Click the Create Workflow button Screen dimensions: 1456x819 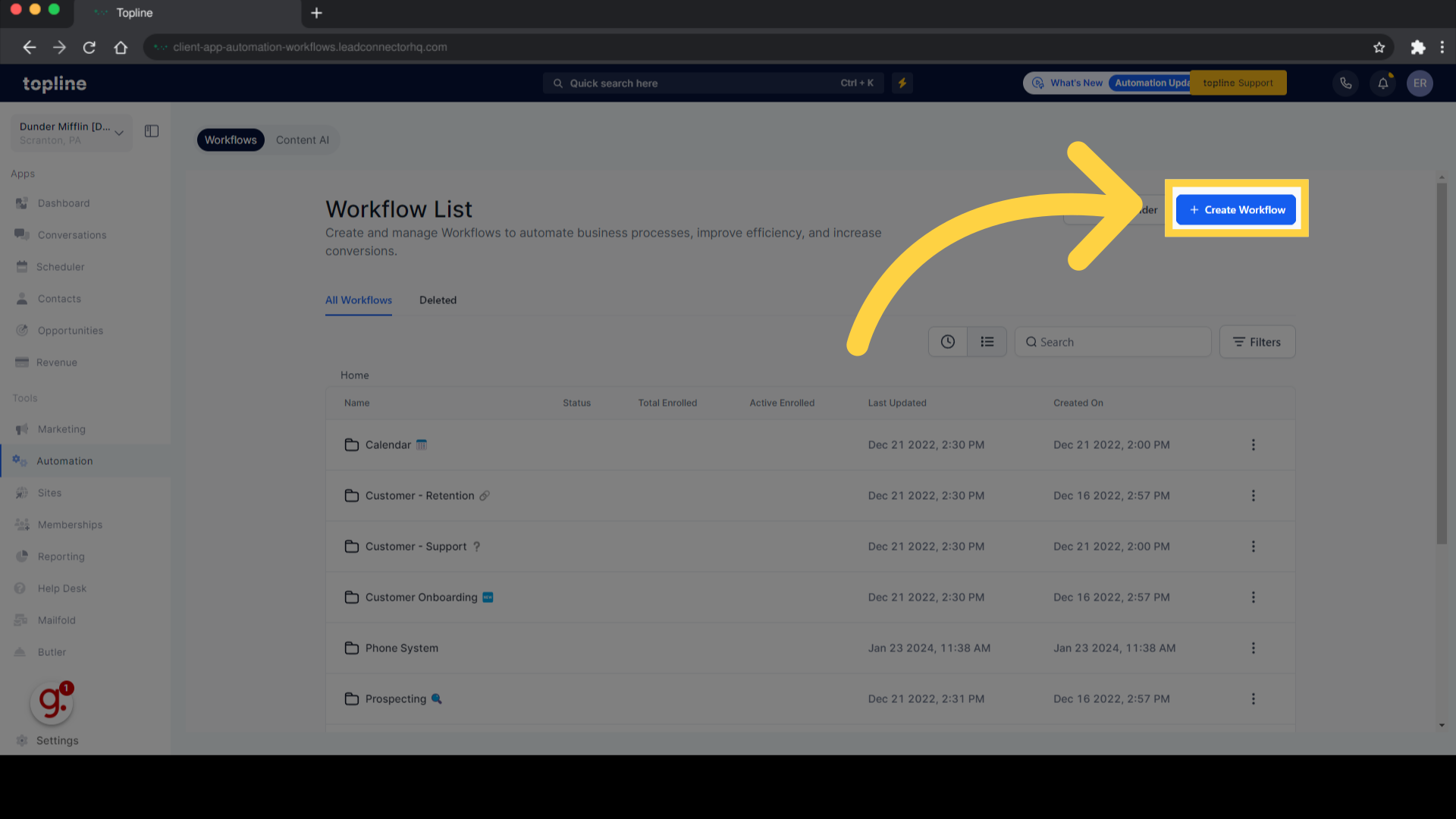[1236, 210]
